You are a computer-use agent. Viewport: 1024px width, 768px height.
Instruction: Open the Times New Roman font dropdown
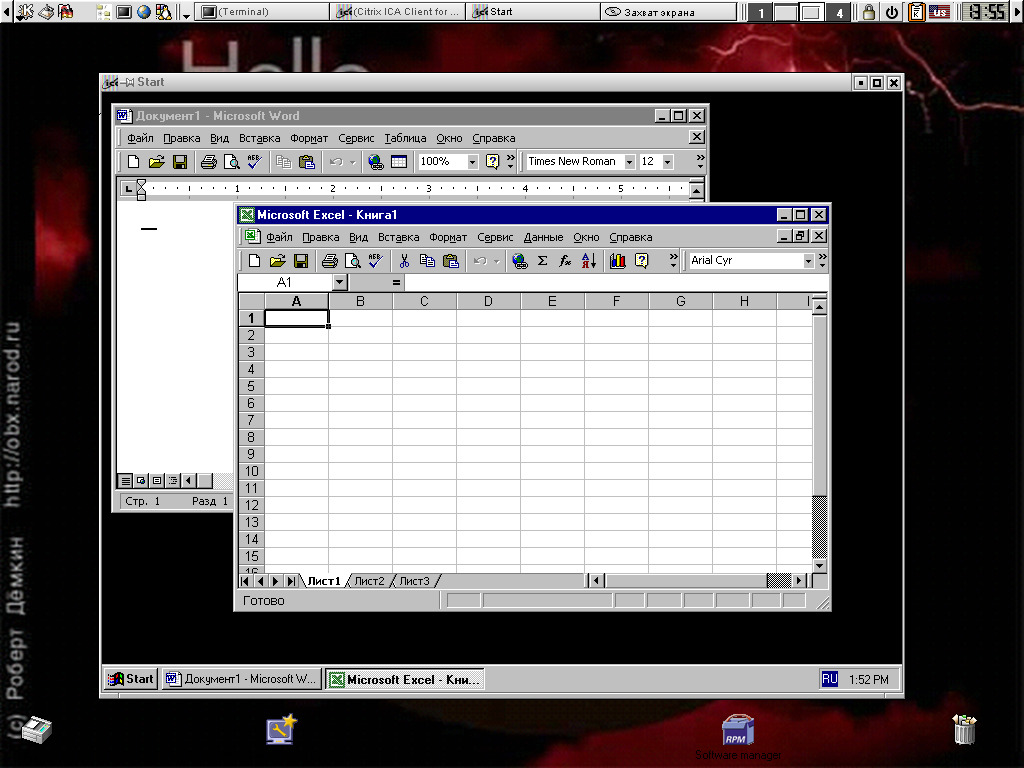tap(630, 162)
